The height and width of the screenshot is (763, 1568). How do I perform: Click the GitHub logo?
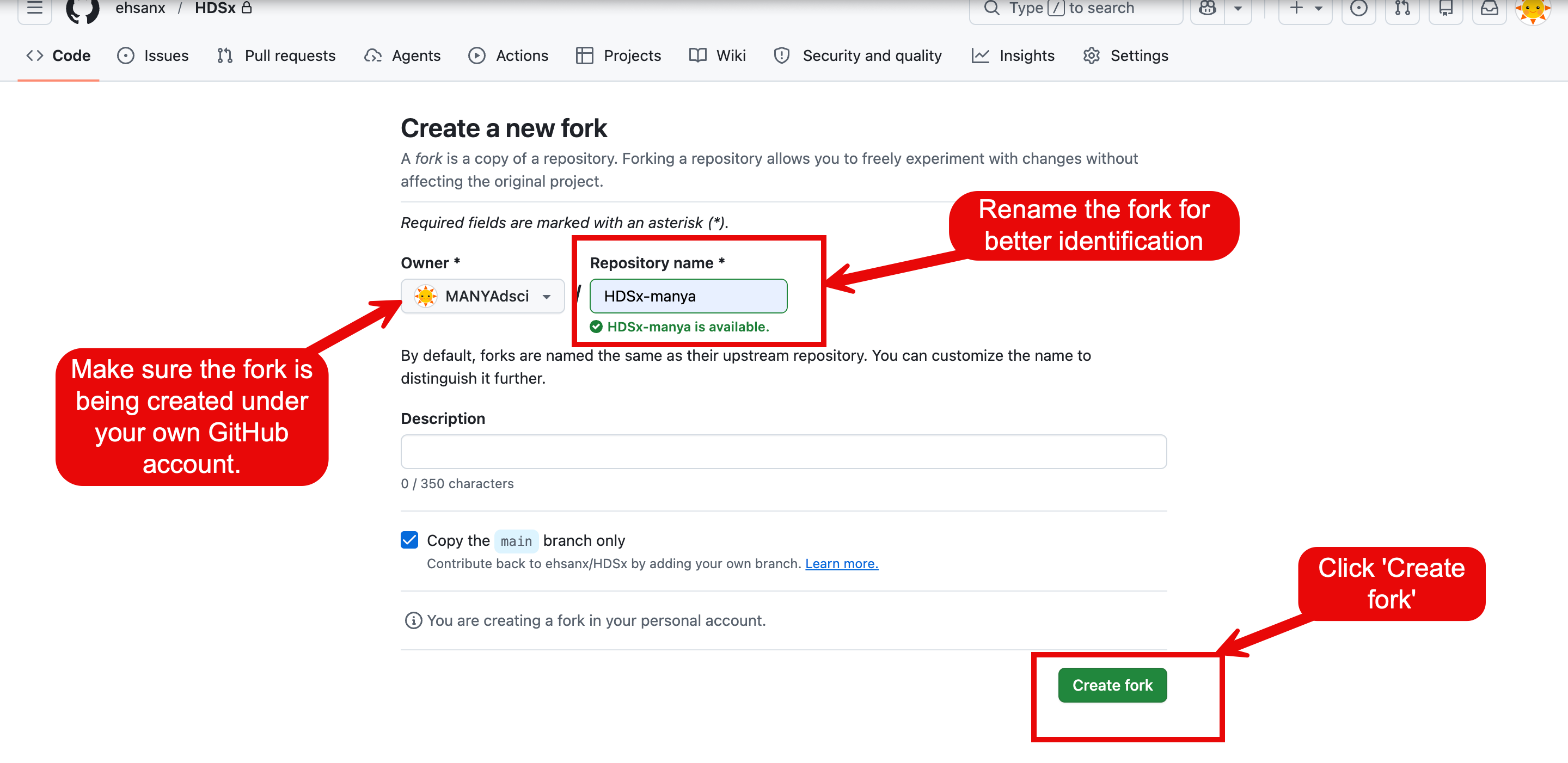coord(82,9)
